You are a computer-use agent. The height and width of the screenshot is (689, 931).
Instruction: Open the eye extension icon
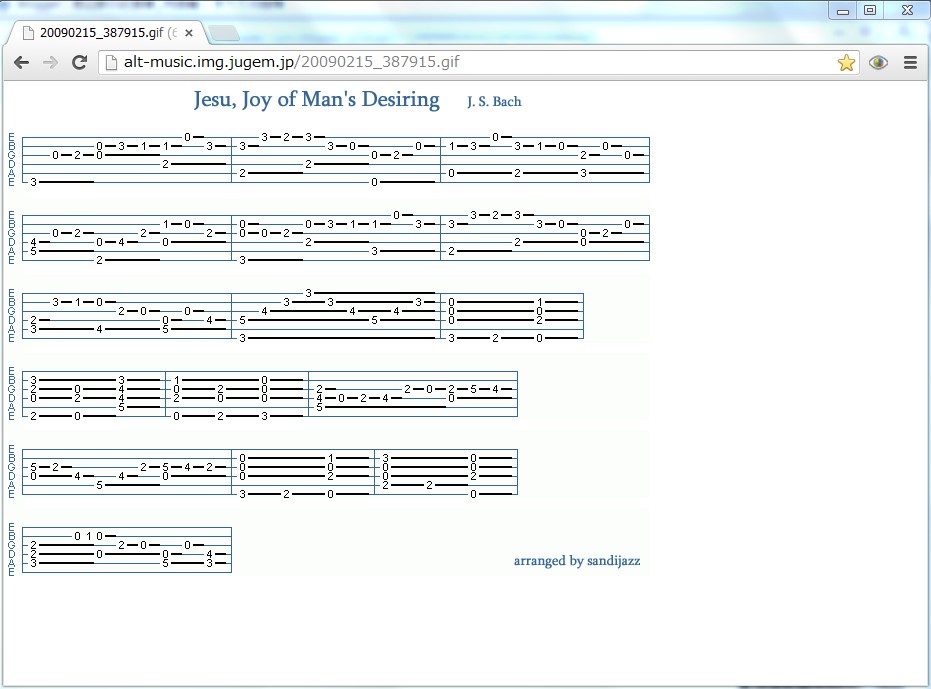tap(878, 62)
